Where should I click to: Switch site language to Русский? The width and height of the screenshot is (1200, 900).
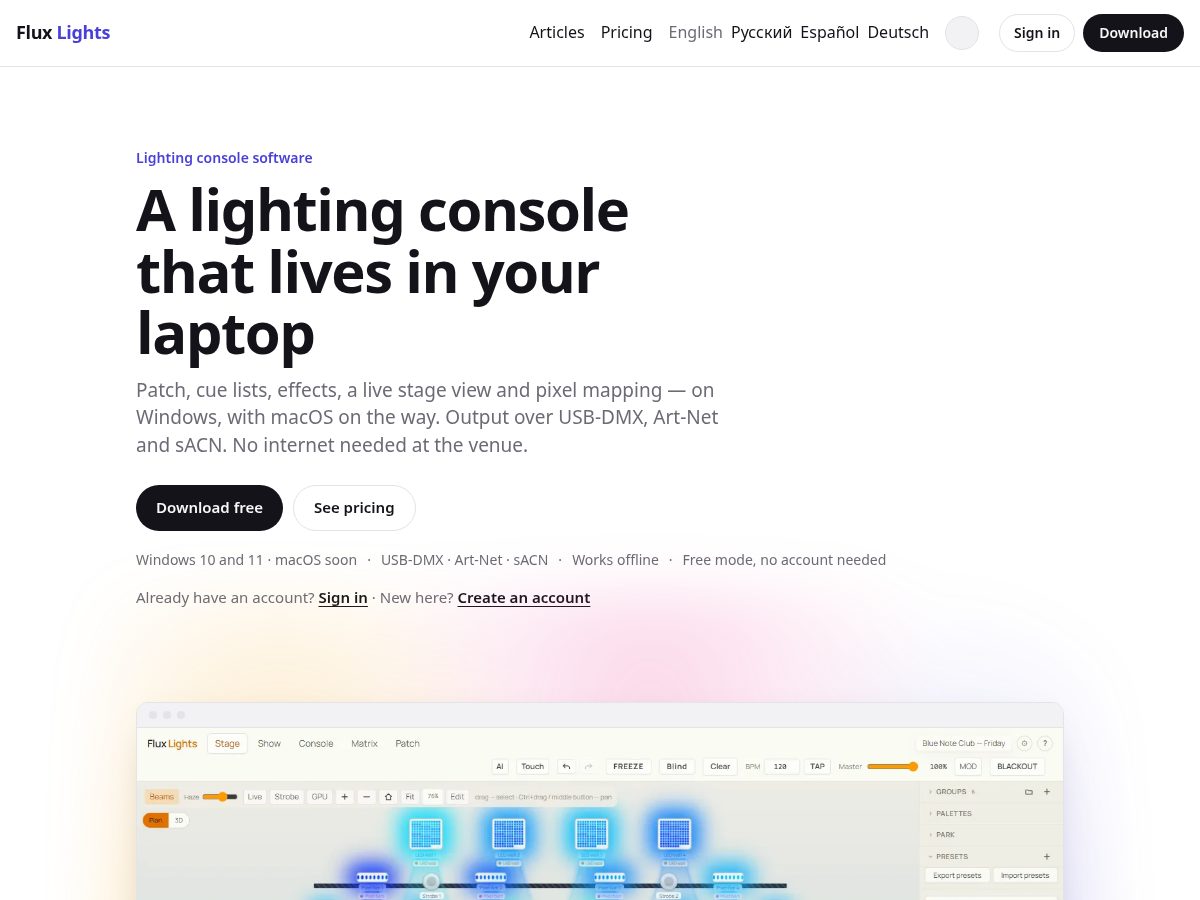762,33
